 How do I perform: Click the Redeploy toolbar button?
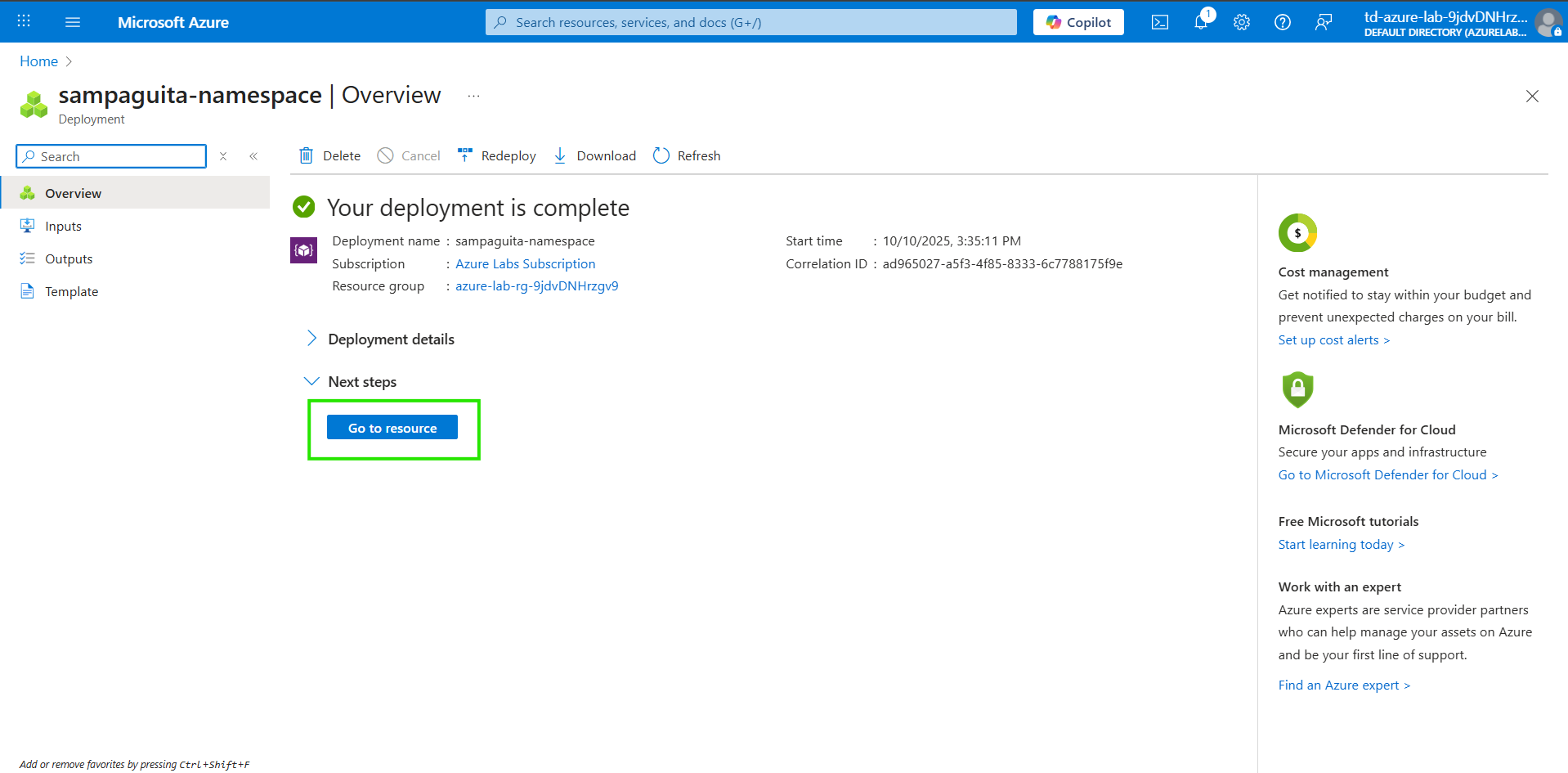point(497,155)
